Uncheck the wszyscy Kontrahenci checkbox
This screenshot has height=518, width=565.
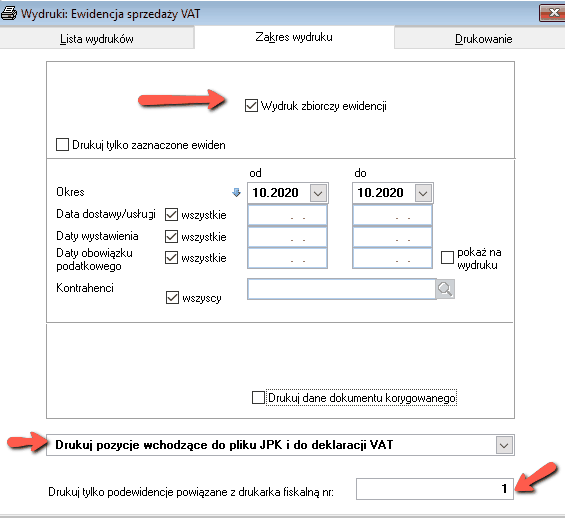point(172,298)
